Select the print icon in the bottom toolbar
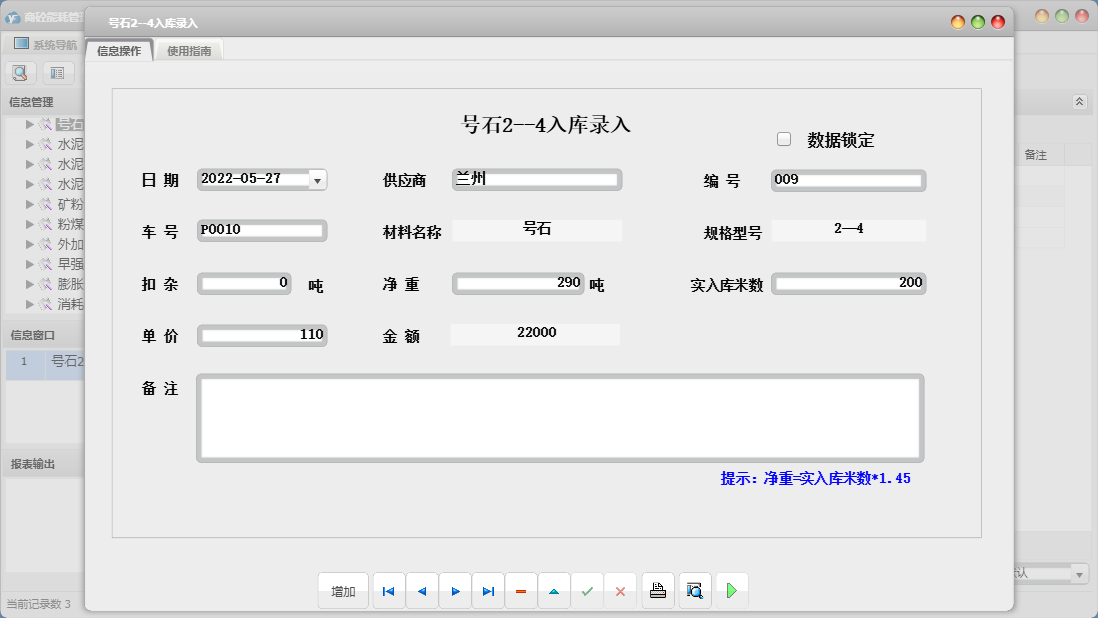 (658, 590)
